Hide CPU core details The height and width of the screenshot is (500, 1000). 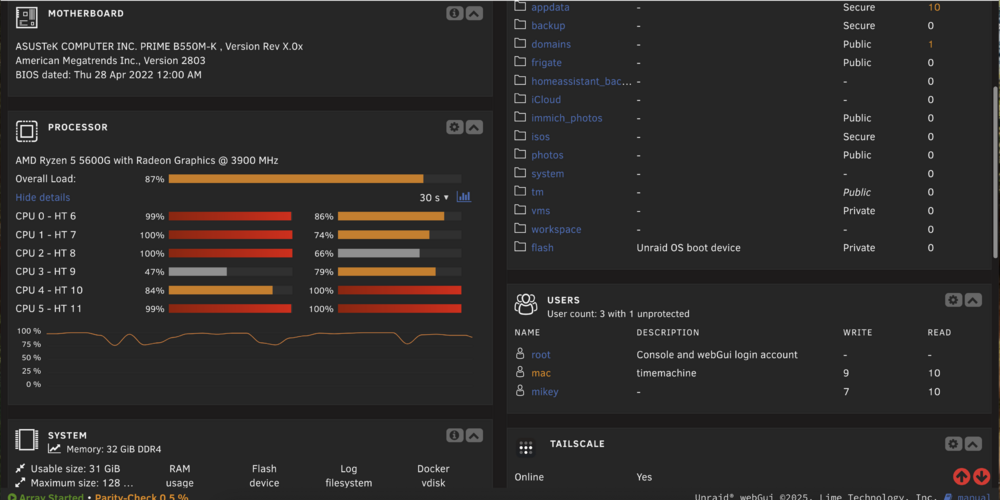[x=43, y=198]
